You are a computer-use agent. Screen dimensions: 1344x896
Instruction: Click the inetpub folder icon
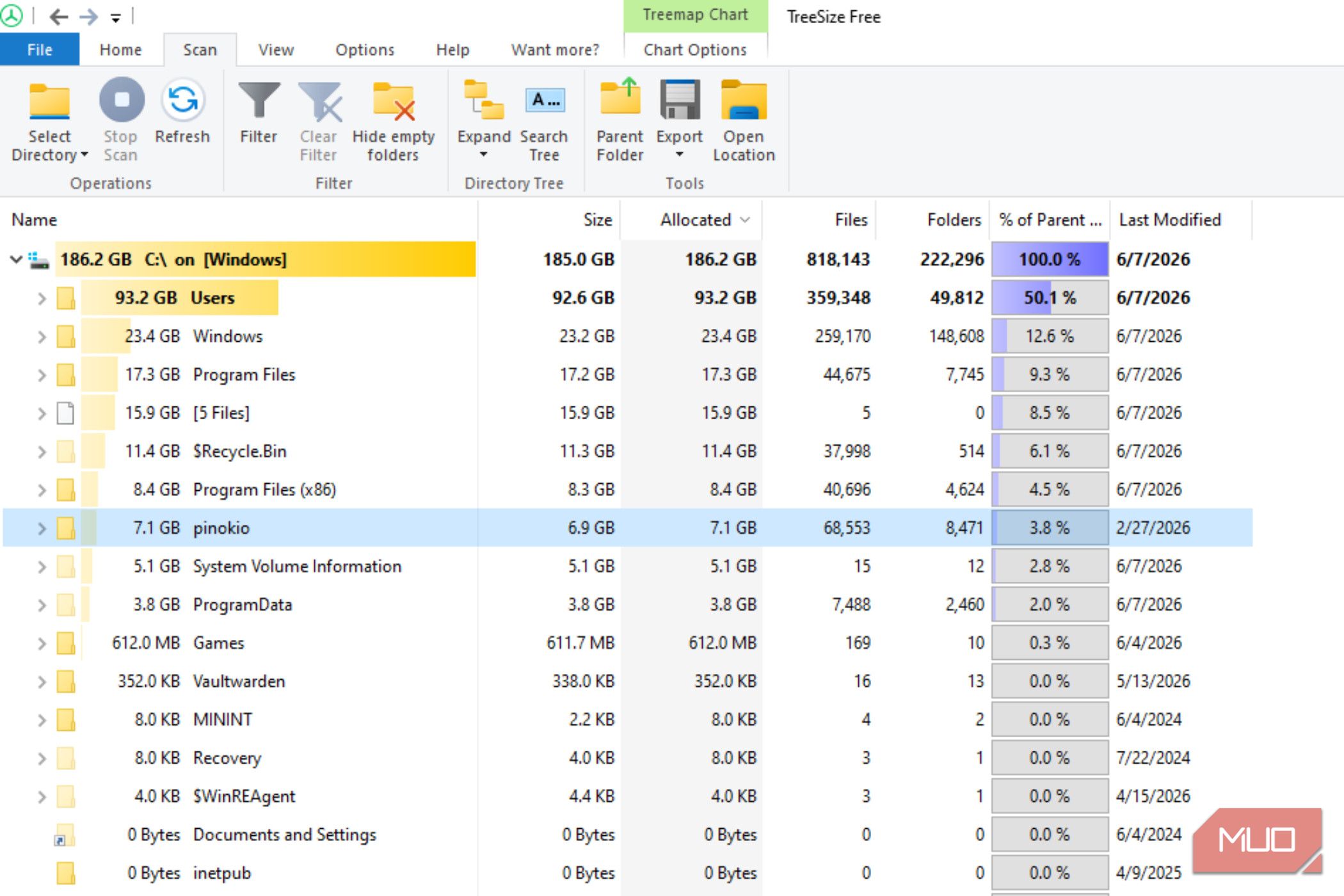tap(66, 873)
